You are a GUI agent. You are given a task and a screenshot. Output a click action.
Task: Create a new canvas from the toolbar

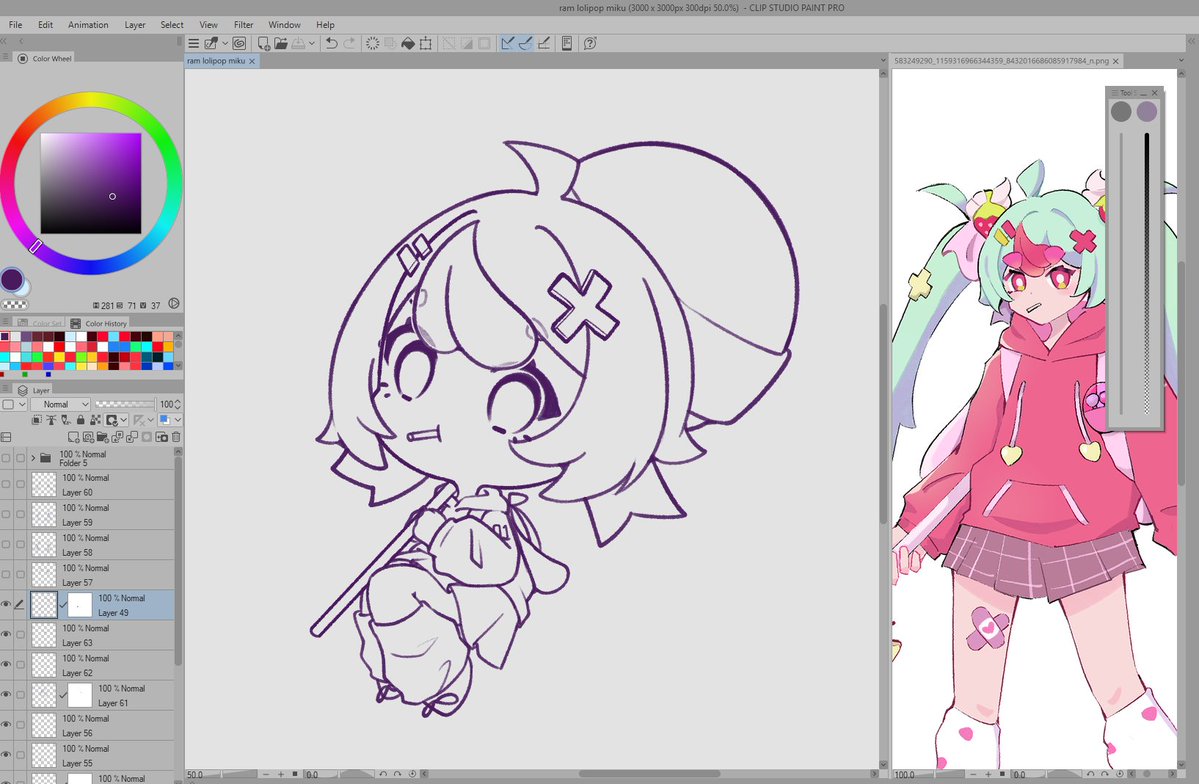pos(263,44)
